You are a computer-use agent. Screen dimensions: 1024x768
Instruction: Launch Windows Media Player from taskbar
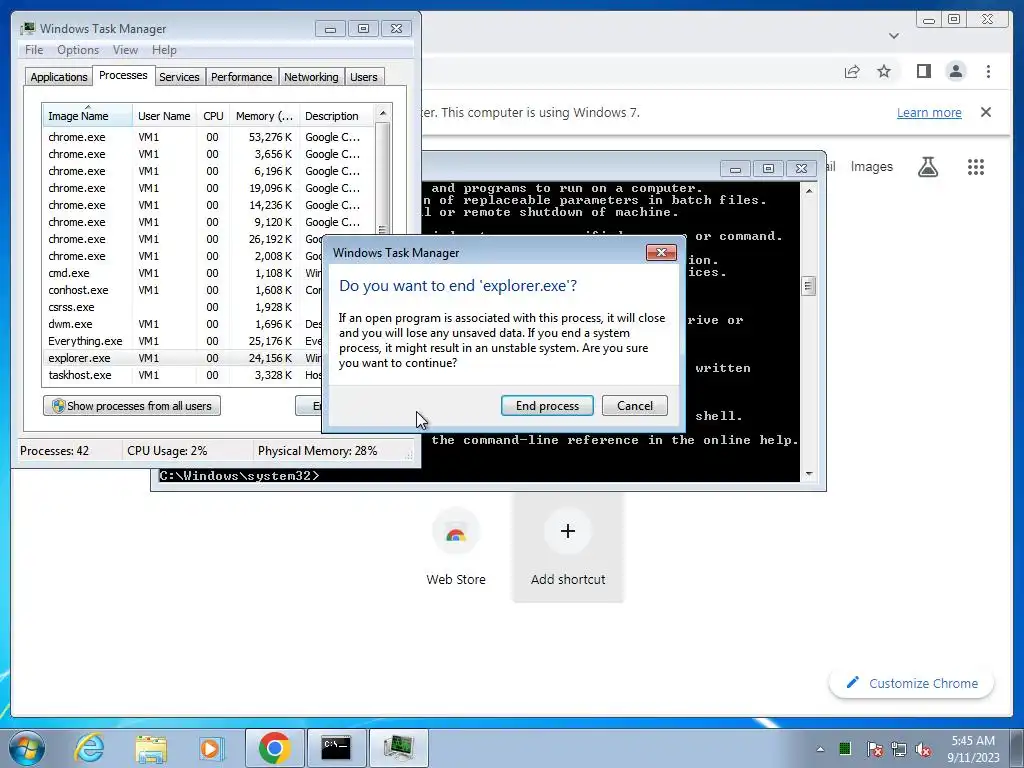[x=210, y=748]
